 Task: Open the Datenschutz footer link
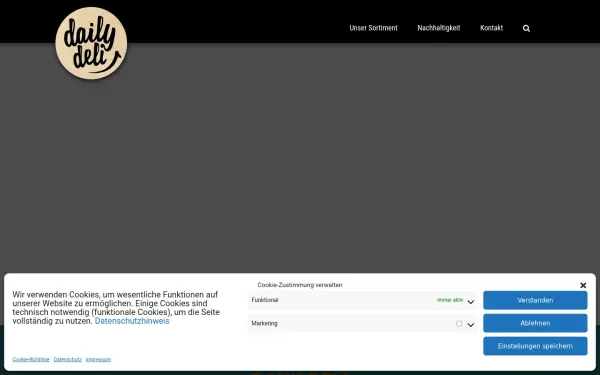click(67, 359)
